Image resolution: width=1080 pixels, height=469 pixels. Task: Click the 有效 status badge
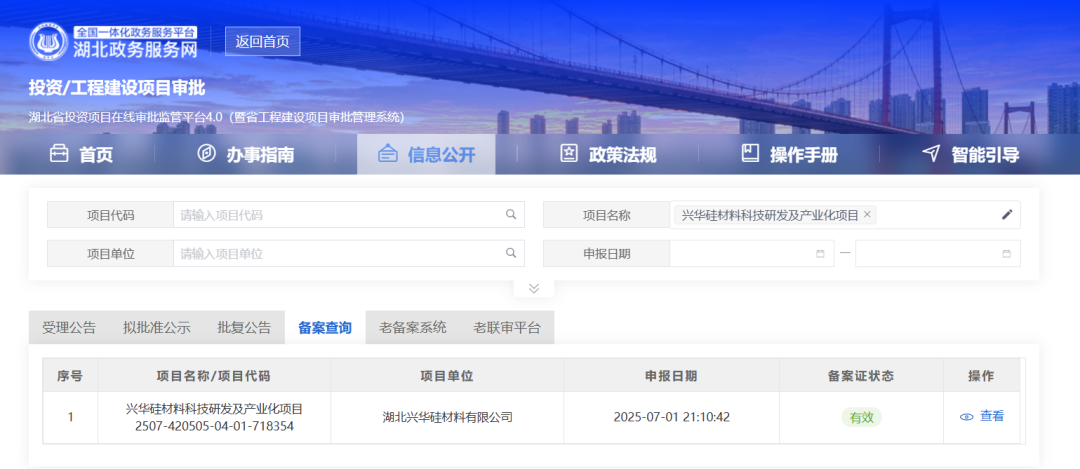pyautogui.click(x=861, y=417)
